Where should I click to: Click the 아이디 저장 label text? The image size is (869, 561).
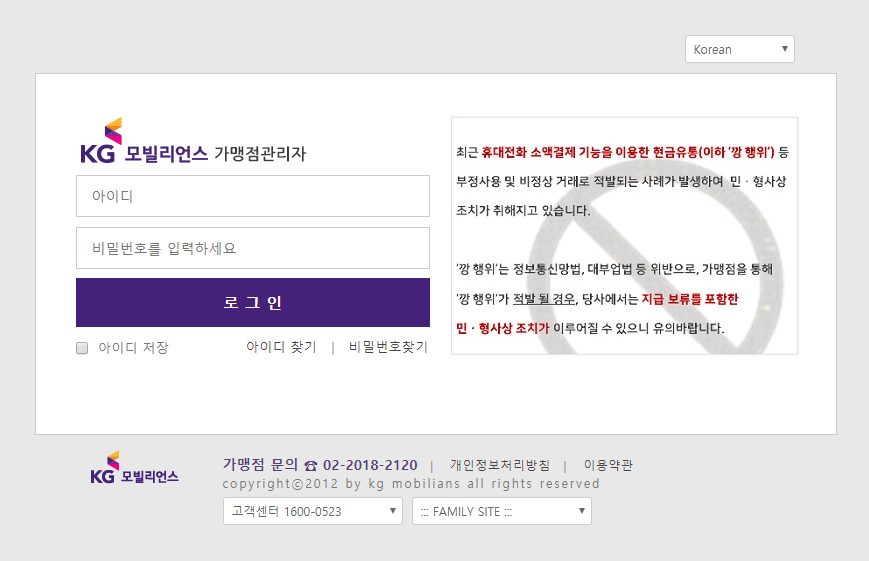[133, 348]
